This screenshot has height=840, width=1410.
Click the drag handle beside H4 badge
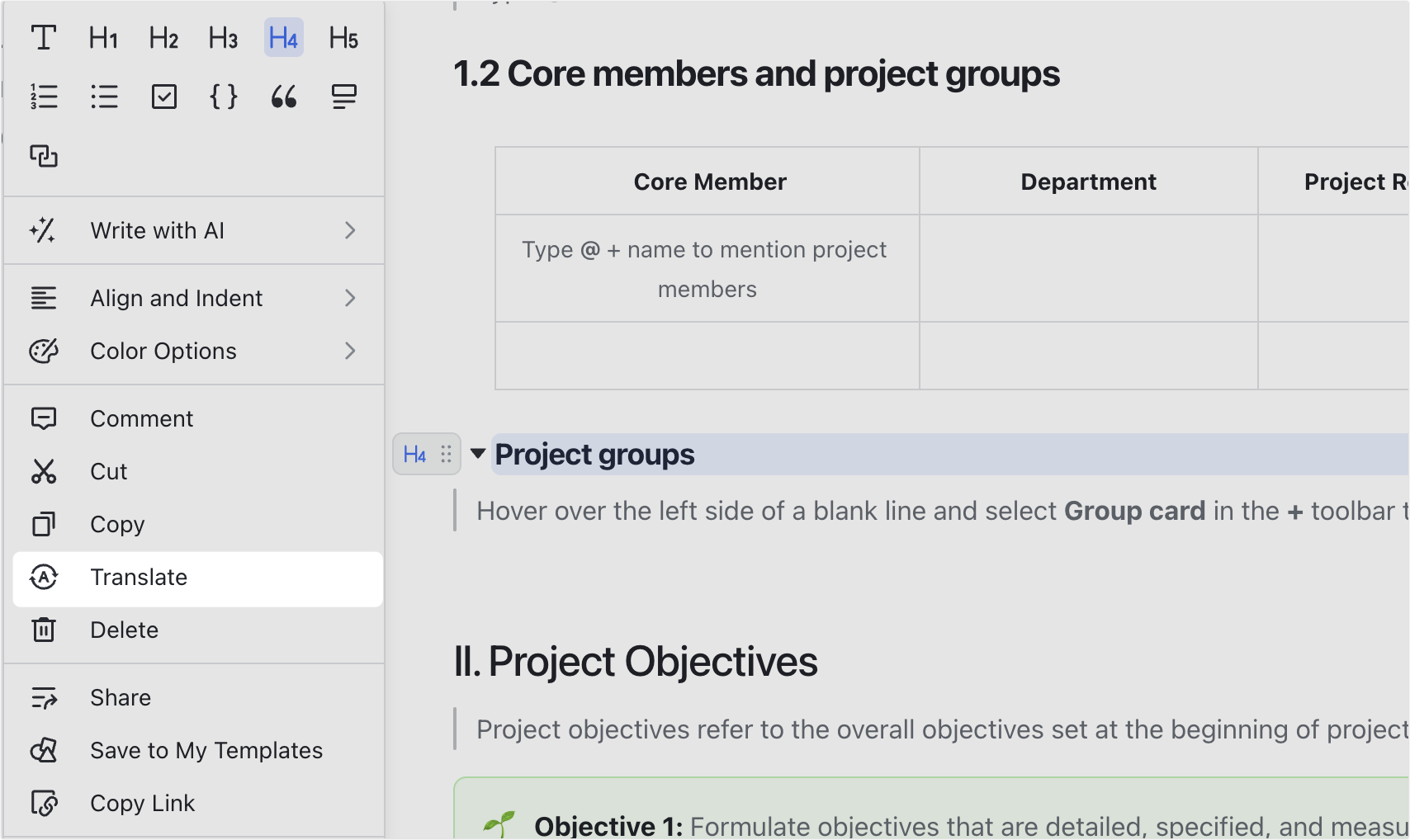pos(446,455)
